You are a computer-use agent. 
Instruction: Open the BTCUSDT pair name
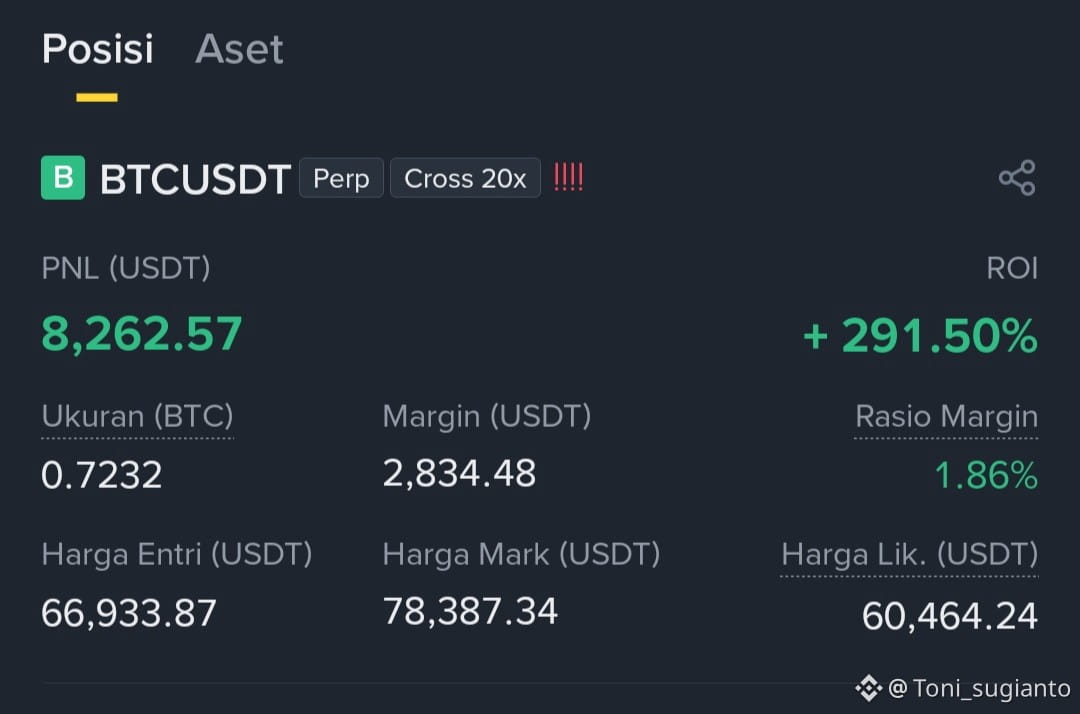[x=195, y=179]
